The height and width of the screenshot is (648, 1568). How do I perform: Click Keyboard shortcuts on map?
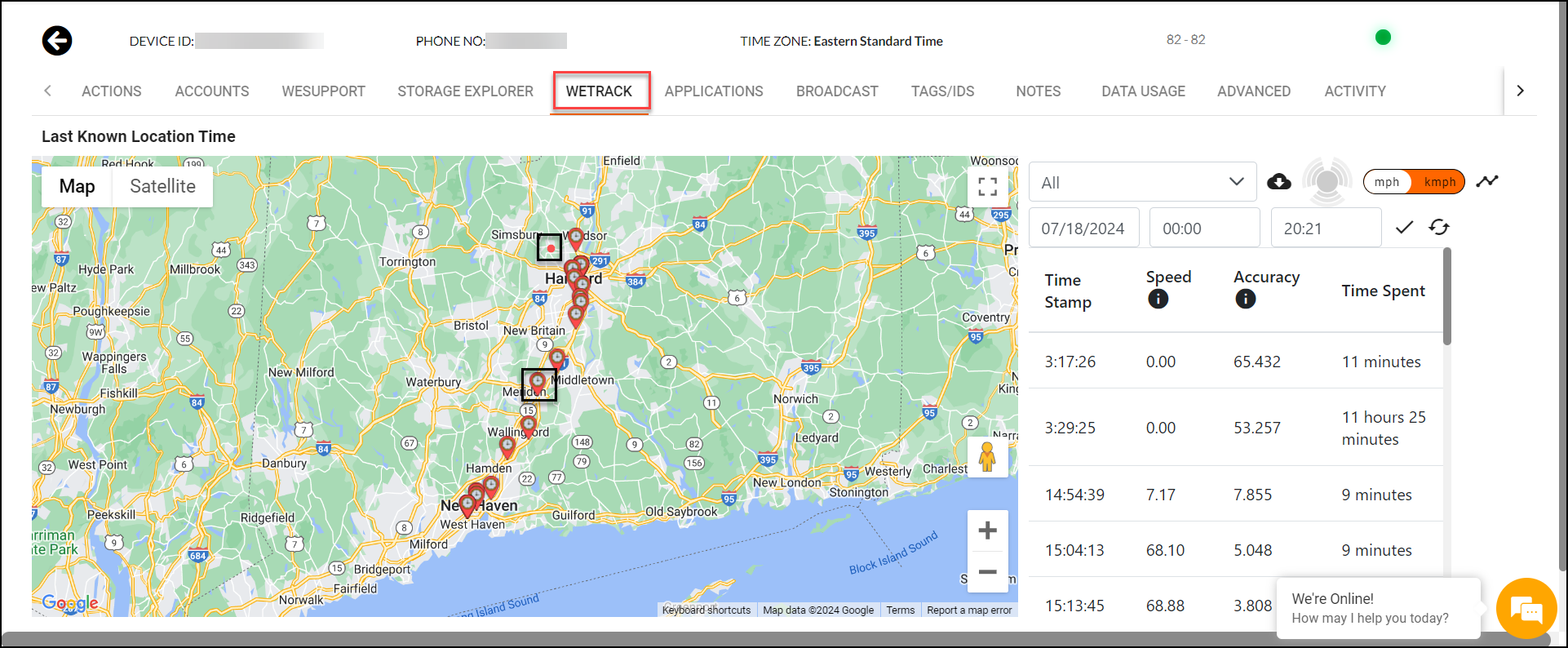[x=706, y=610]
